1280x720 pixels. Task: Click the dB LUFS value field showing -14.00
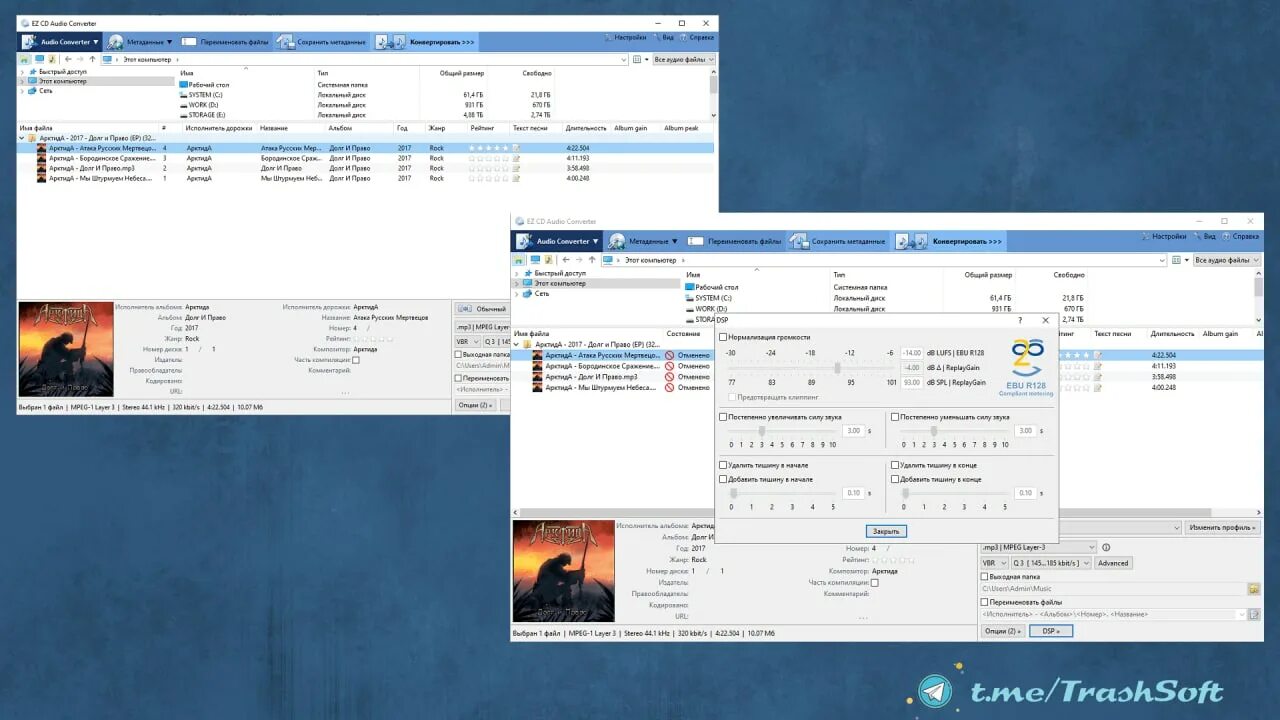(912, 353)
